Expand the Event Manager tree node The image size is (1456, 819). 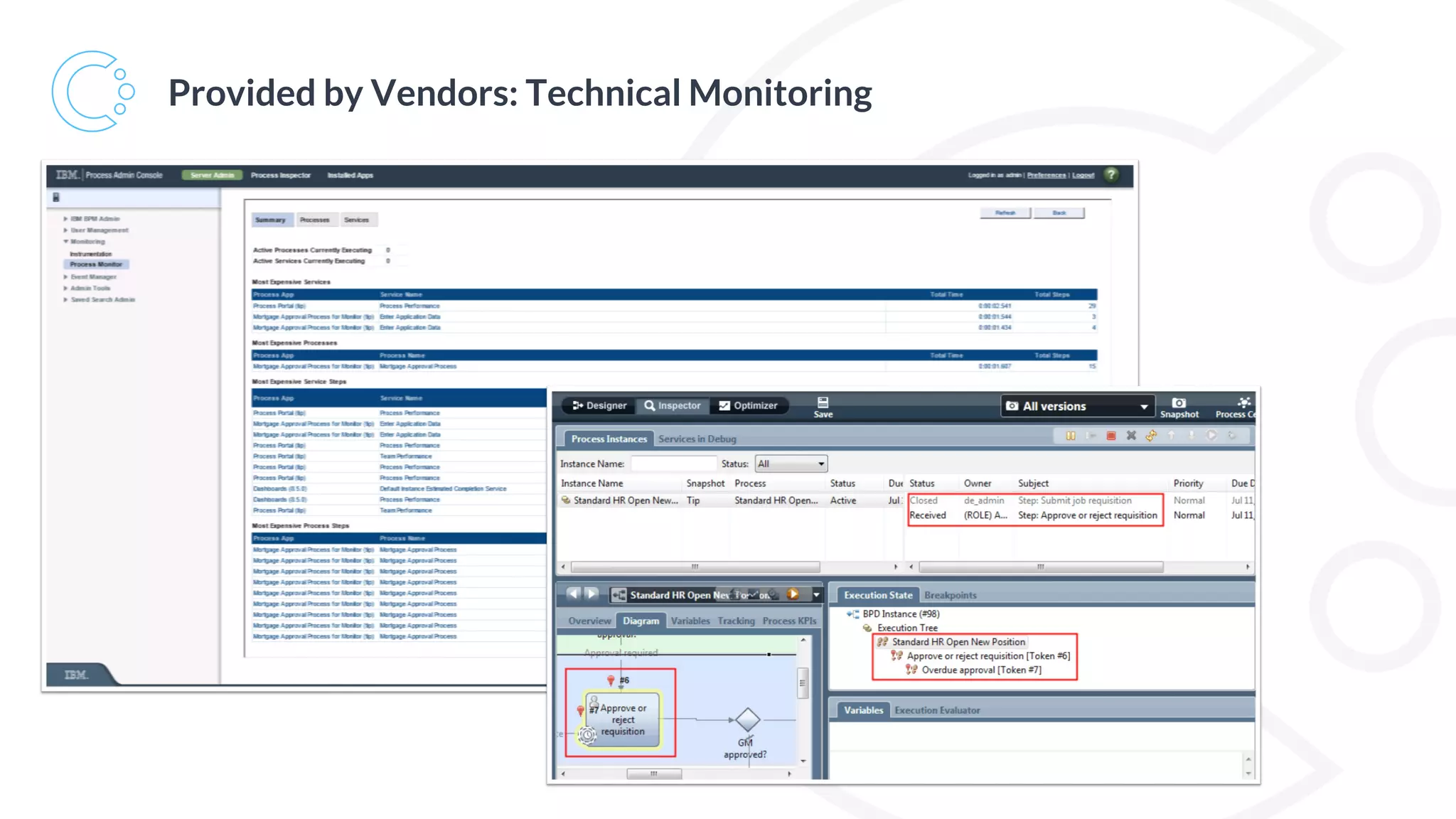tap(65, 277)
